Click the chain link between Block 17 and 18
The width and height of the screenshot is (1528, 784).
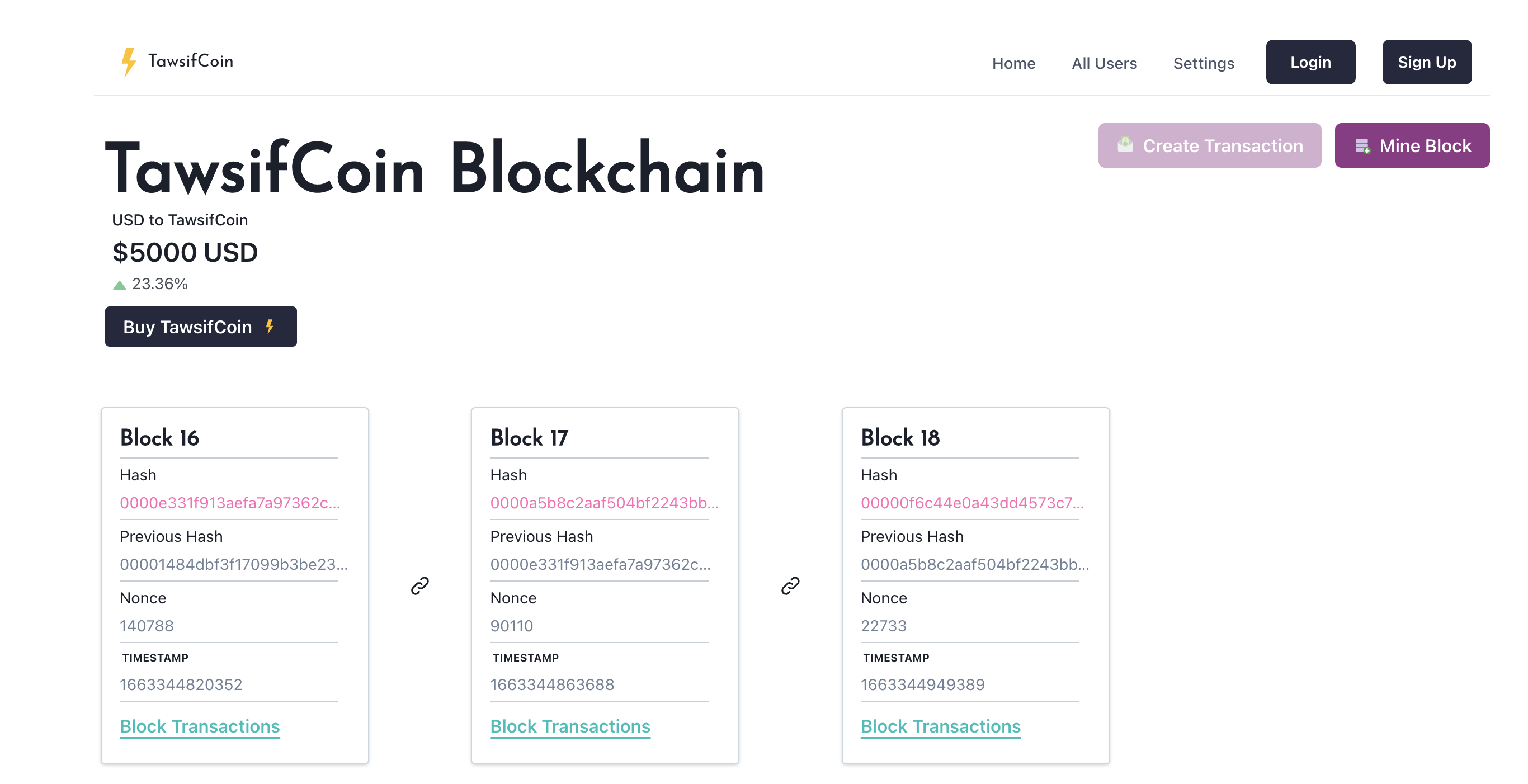(x=790, y=586)
